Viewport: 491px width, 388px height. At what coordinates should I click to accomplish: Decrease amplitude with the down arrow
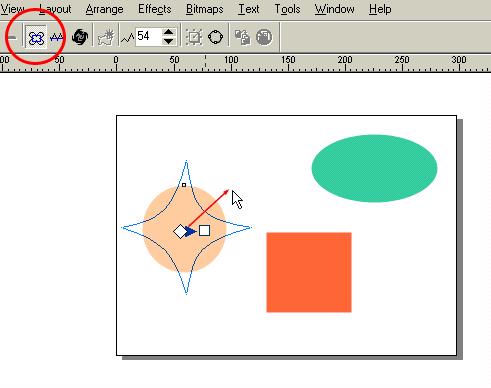pyautogui.click(x=169, y=41)
